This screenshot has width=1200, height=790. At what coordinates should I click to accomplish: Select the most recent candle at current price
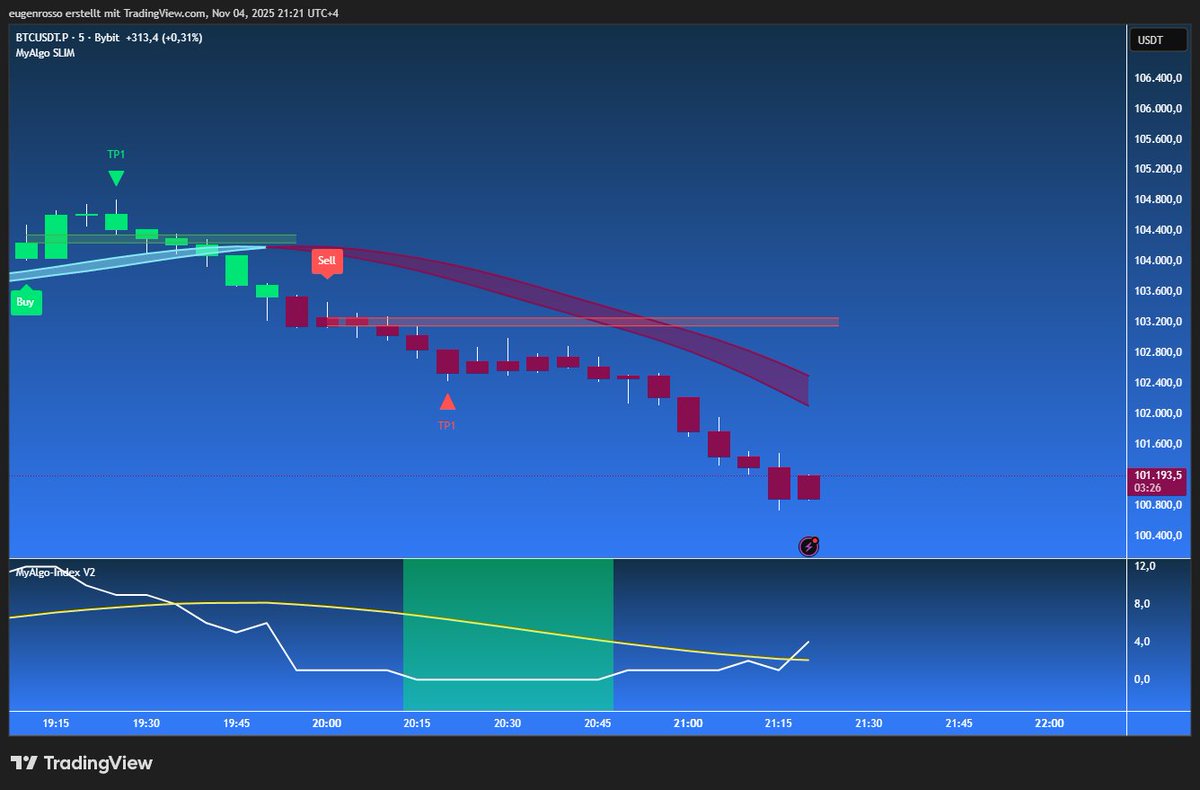pyautogui.click(x=809, y=487)
